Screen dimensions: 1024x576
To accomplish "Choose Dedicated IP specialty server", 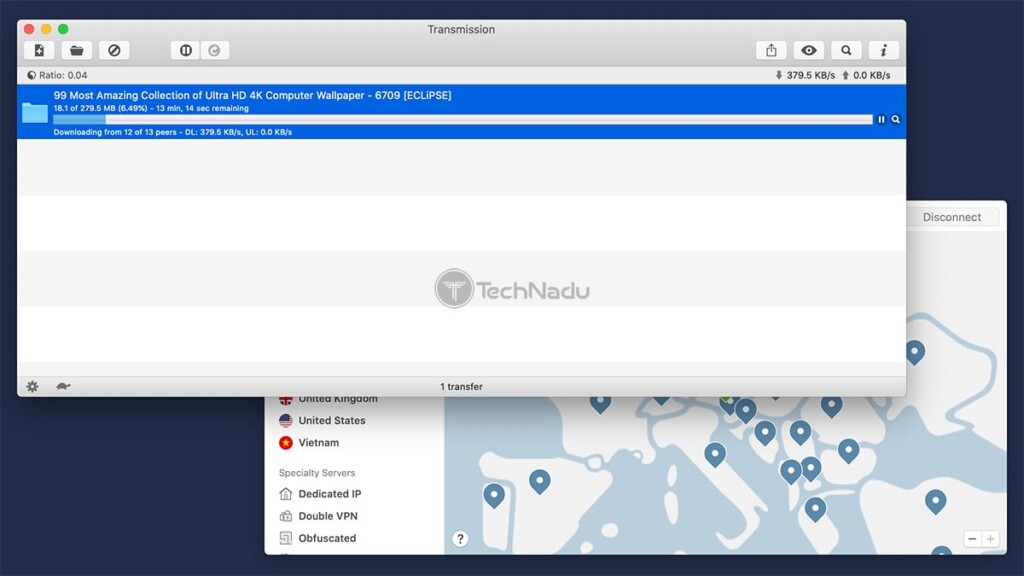I will 330,494.
